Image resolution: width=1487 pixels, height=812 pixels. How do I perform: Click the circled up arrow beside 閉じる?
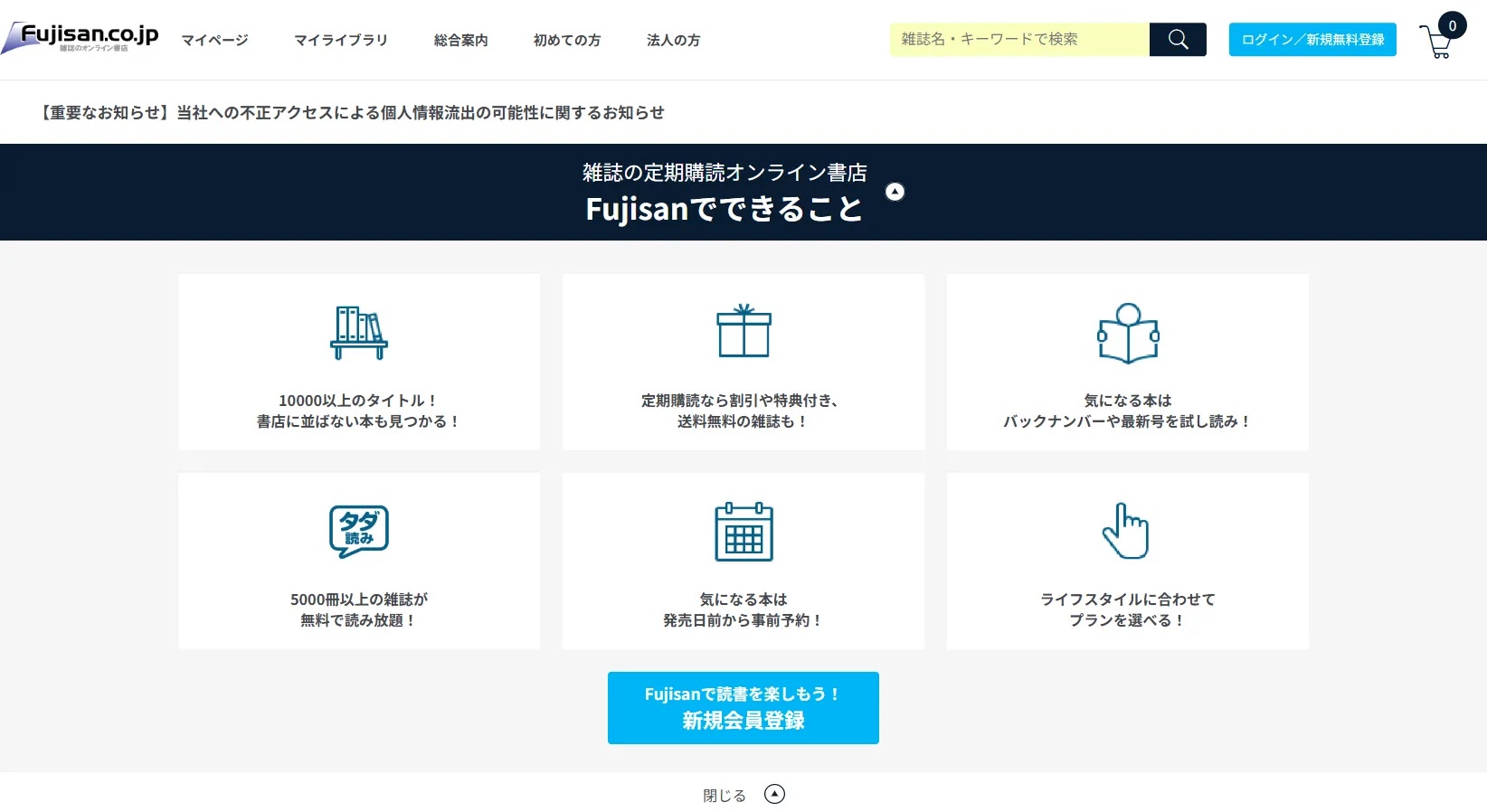tap(774, 794)
